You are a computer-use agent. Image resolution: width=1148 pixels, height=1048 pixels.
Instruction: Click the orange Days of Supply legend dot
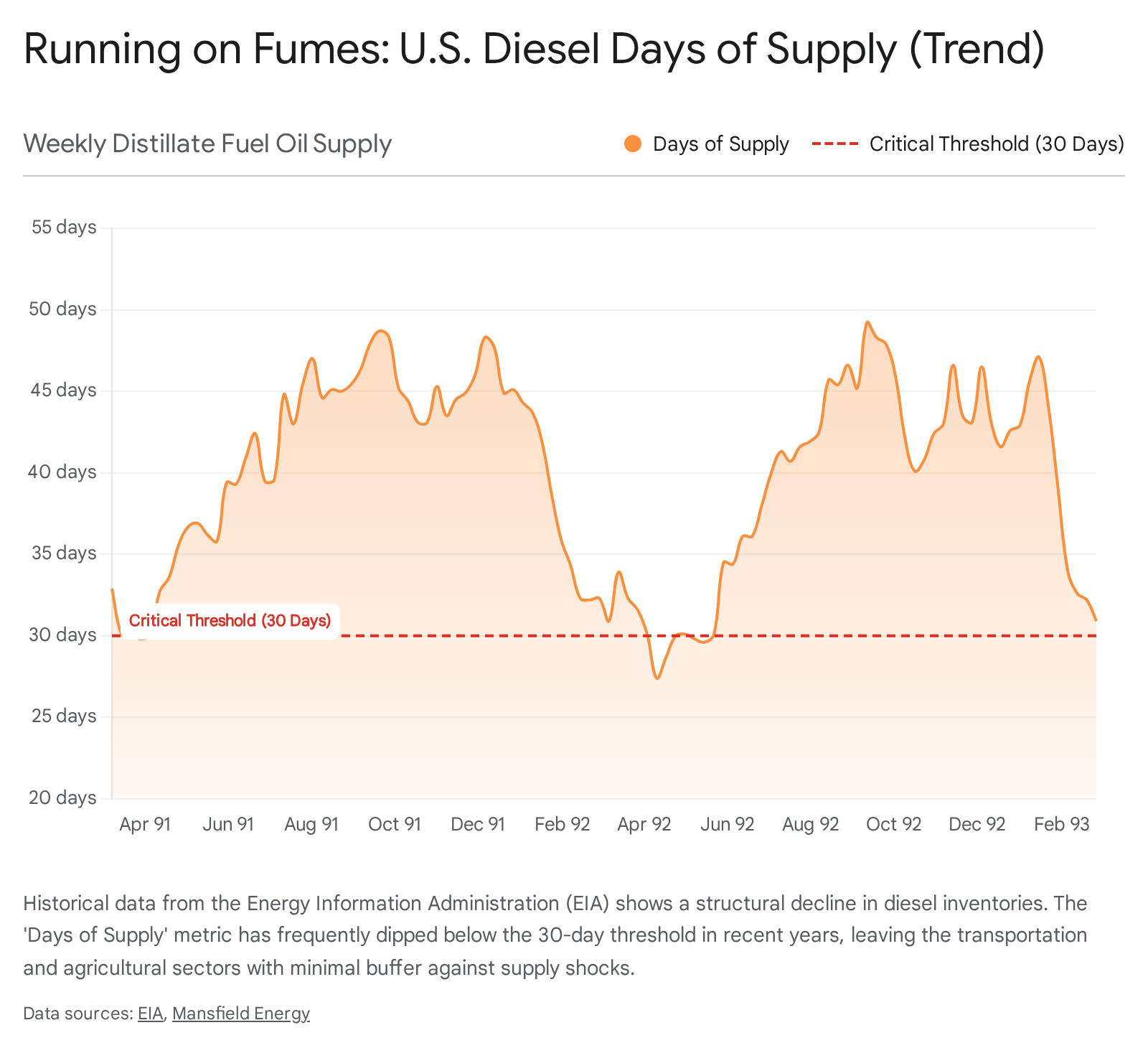pos(632,144)
